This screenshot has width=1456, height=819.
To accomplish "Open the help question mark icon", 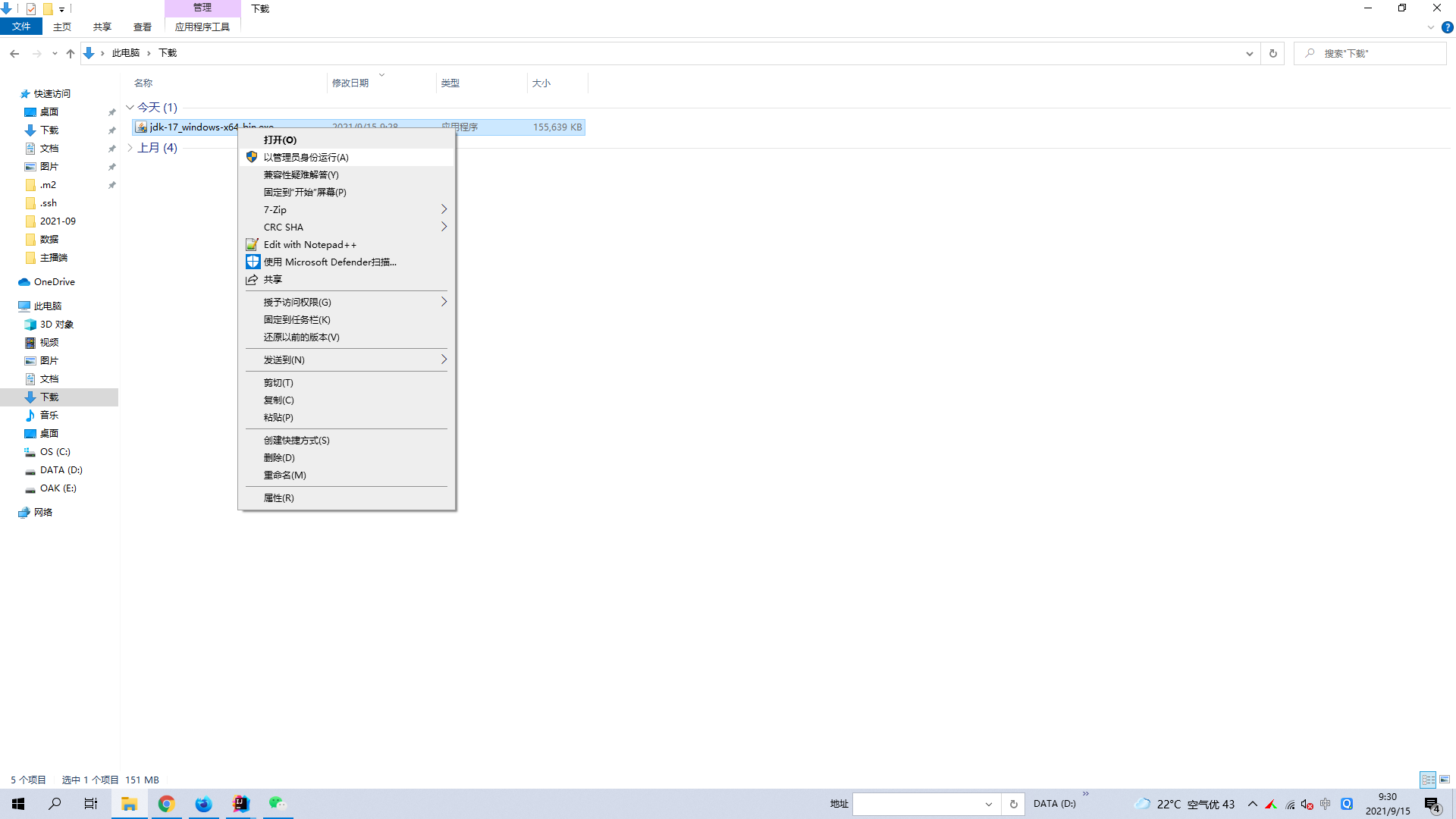I will pos(1447,27).
